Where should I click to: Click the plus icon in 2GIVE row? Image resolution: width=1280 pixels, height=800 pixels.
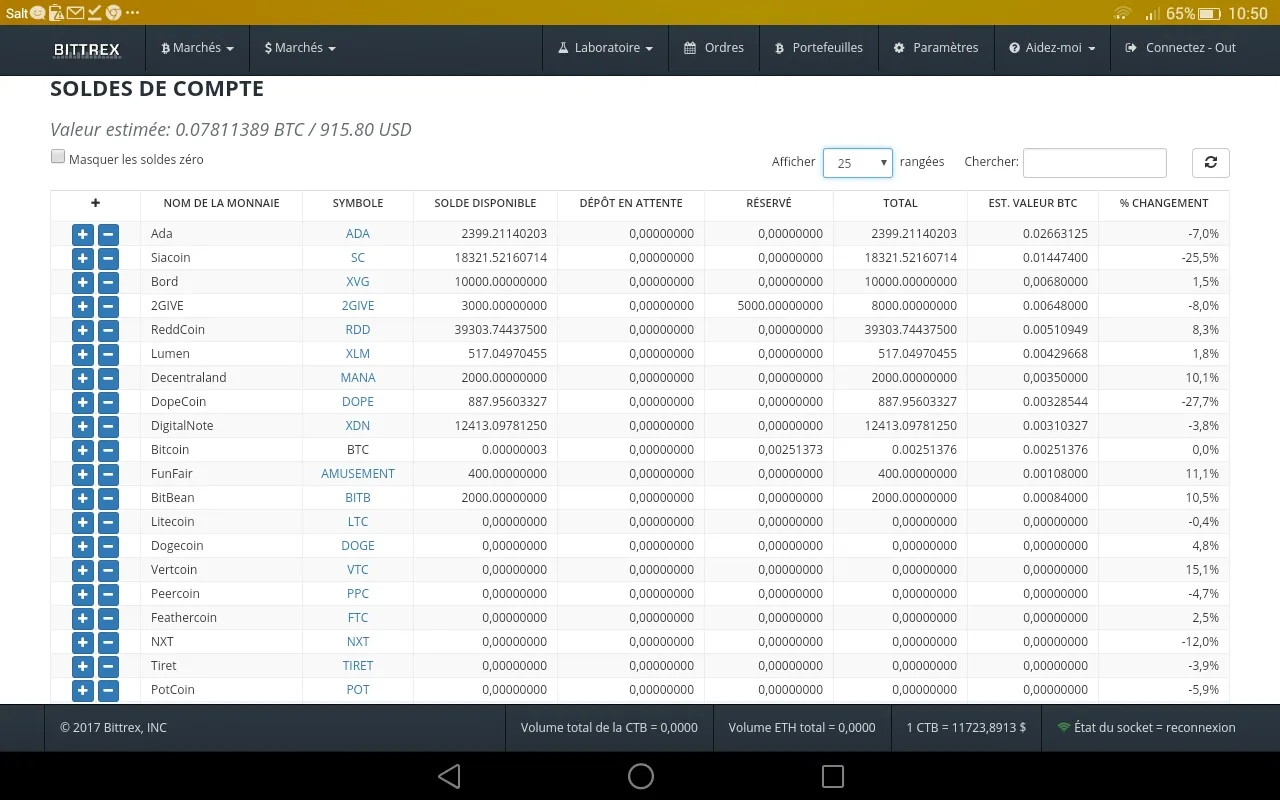coord(83,306)
